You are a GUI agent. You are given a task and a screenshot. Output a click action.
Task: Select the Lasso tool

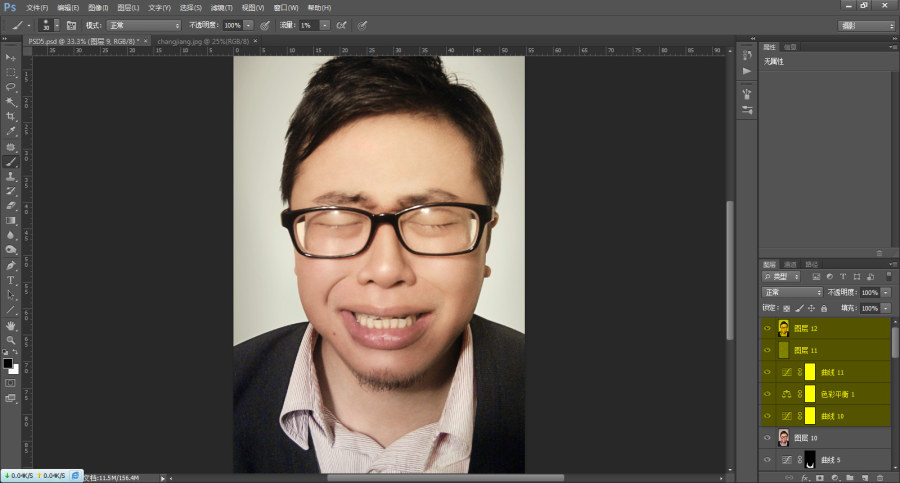[10, 87]
